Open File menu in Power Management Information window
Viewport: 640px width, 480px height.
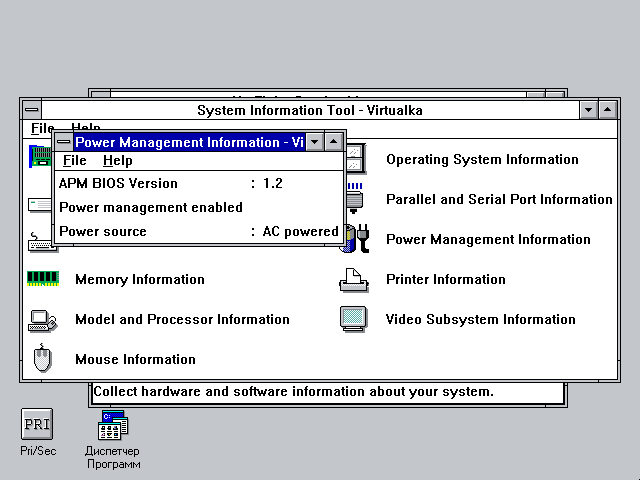click(74, 161)
